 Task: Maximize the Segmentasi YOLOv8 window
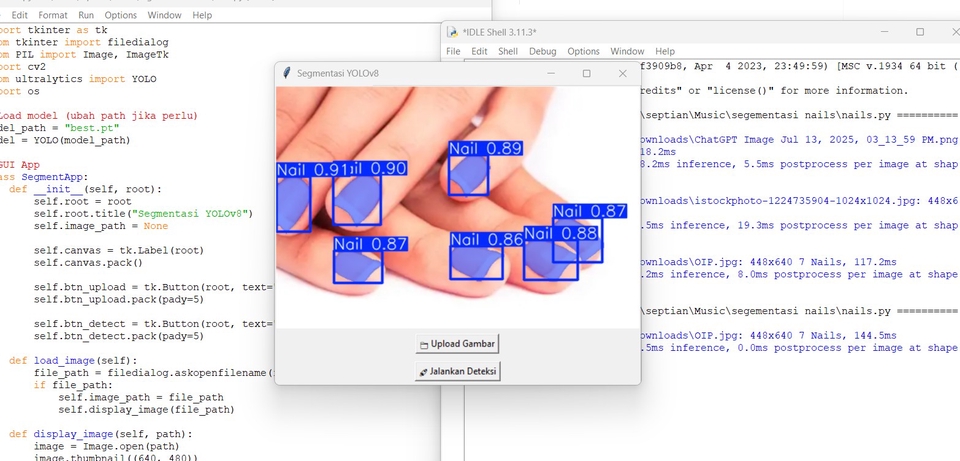pos(586,73)
